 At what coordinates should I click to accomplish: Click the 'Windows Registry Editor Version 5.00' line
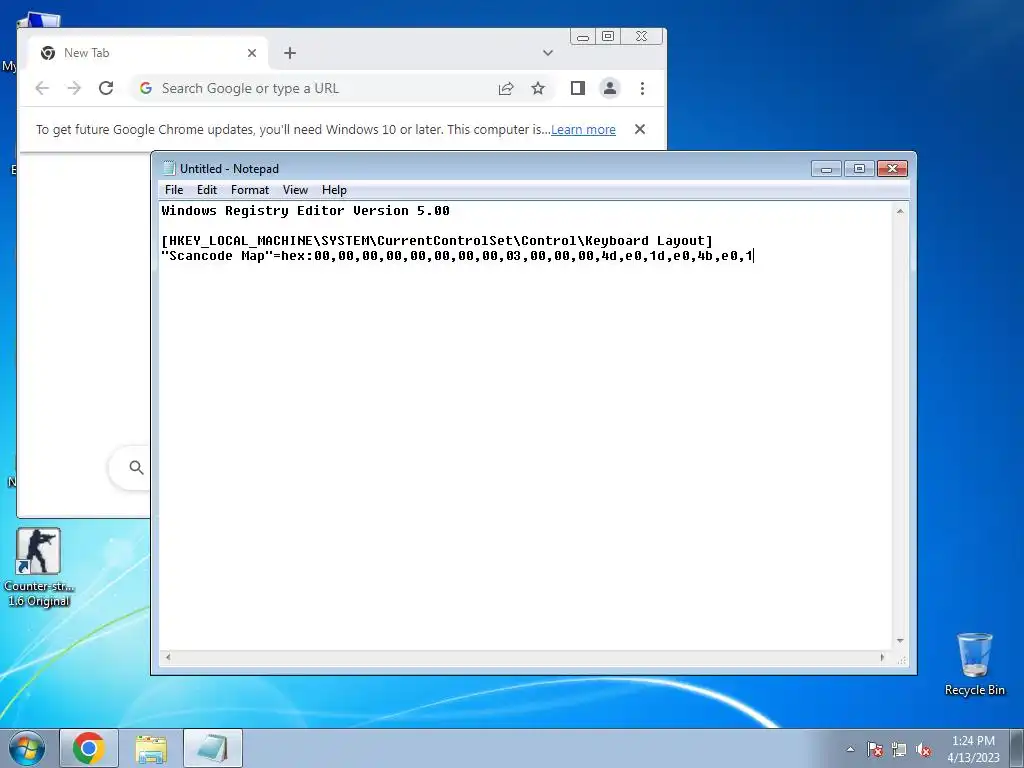(x=306, y=210)
